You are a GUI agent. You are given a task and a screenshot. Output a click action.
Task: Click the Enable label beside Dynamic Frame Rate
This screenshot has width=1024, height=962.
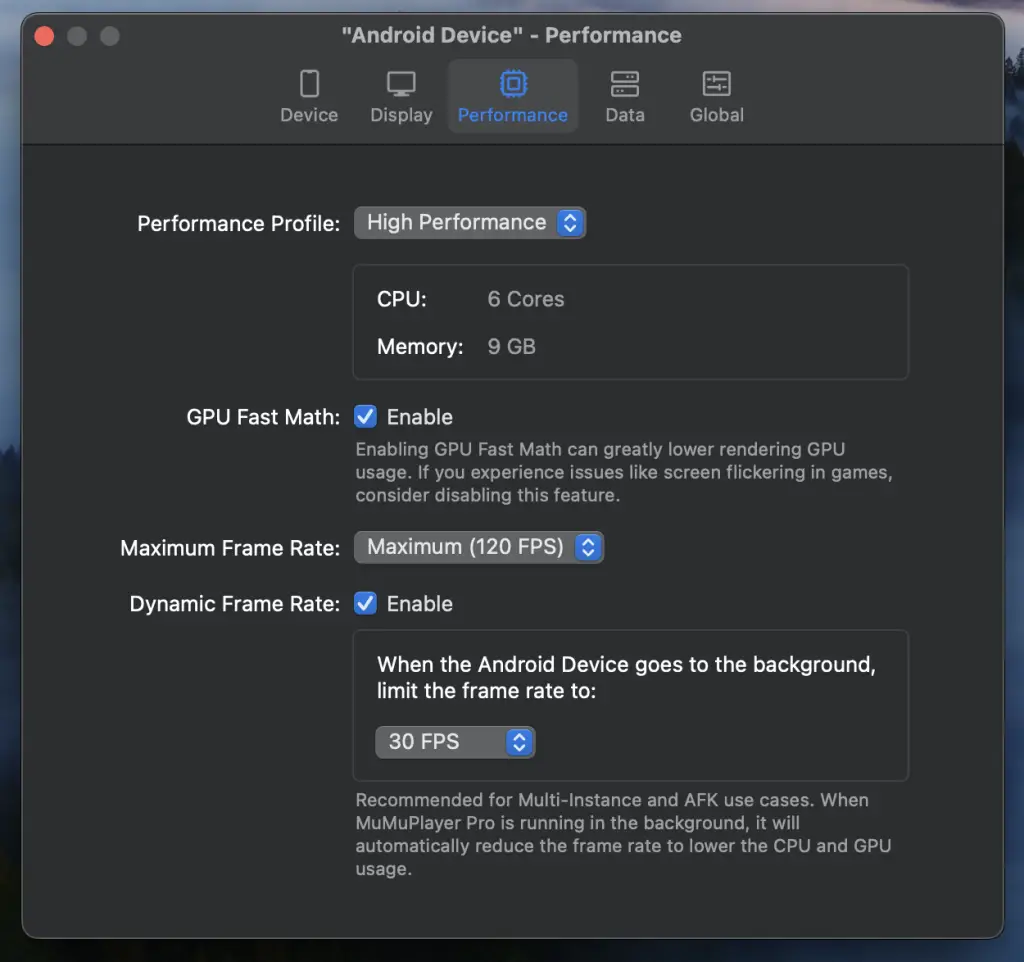click(420, 604)
